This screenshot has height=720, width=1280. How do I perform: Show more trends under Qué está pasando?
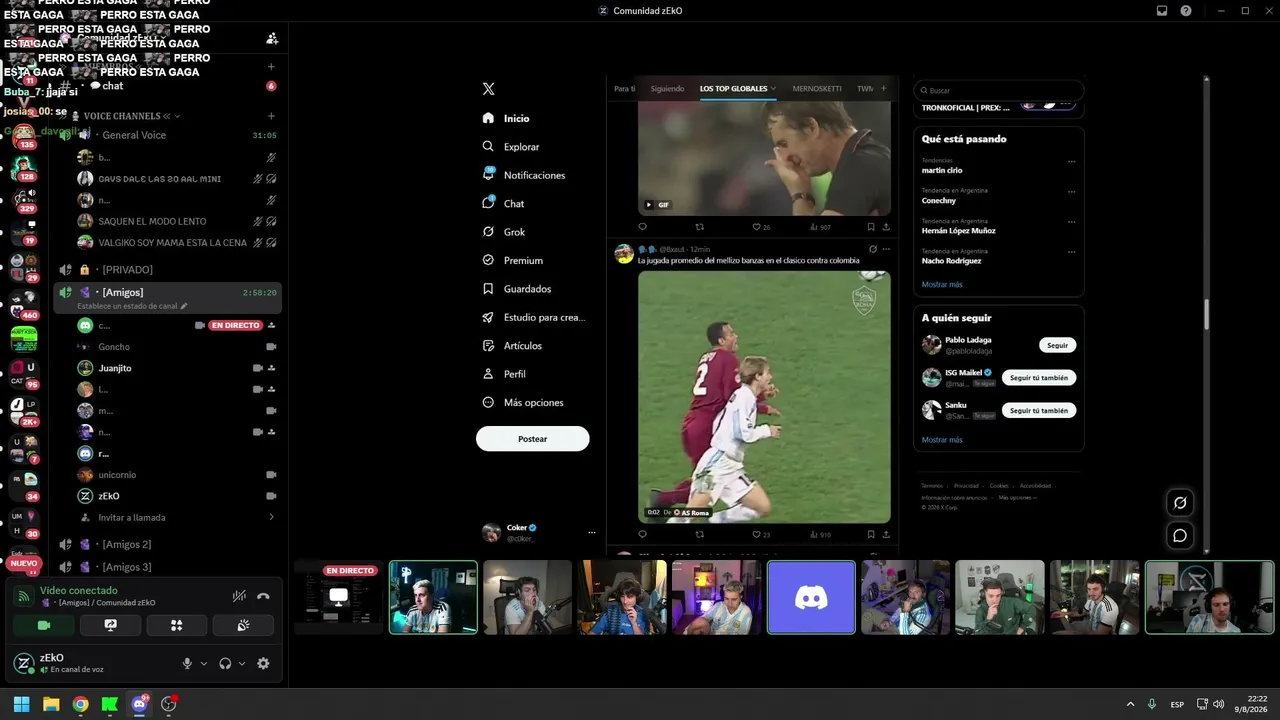942,285
